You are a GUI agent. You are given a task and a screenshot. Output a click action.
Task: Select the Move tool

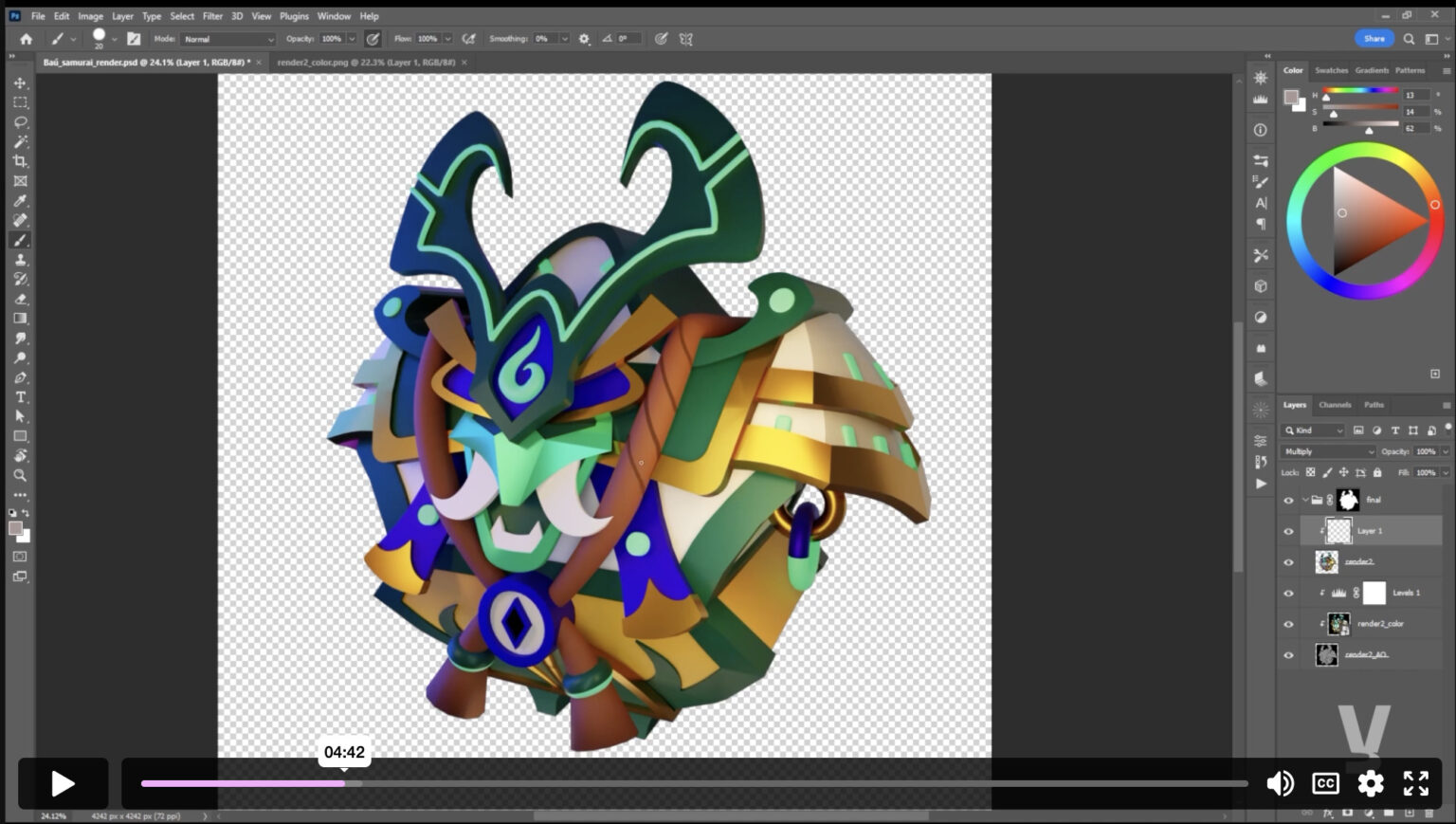[20, 83]
